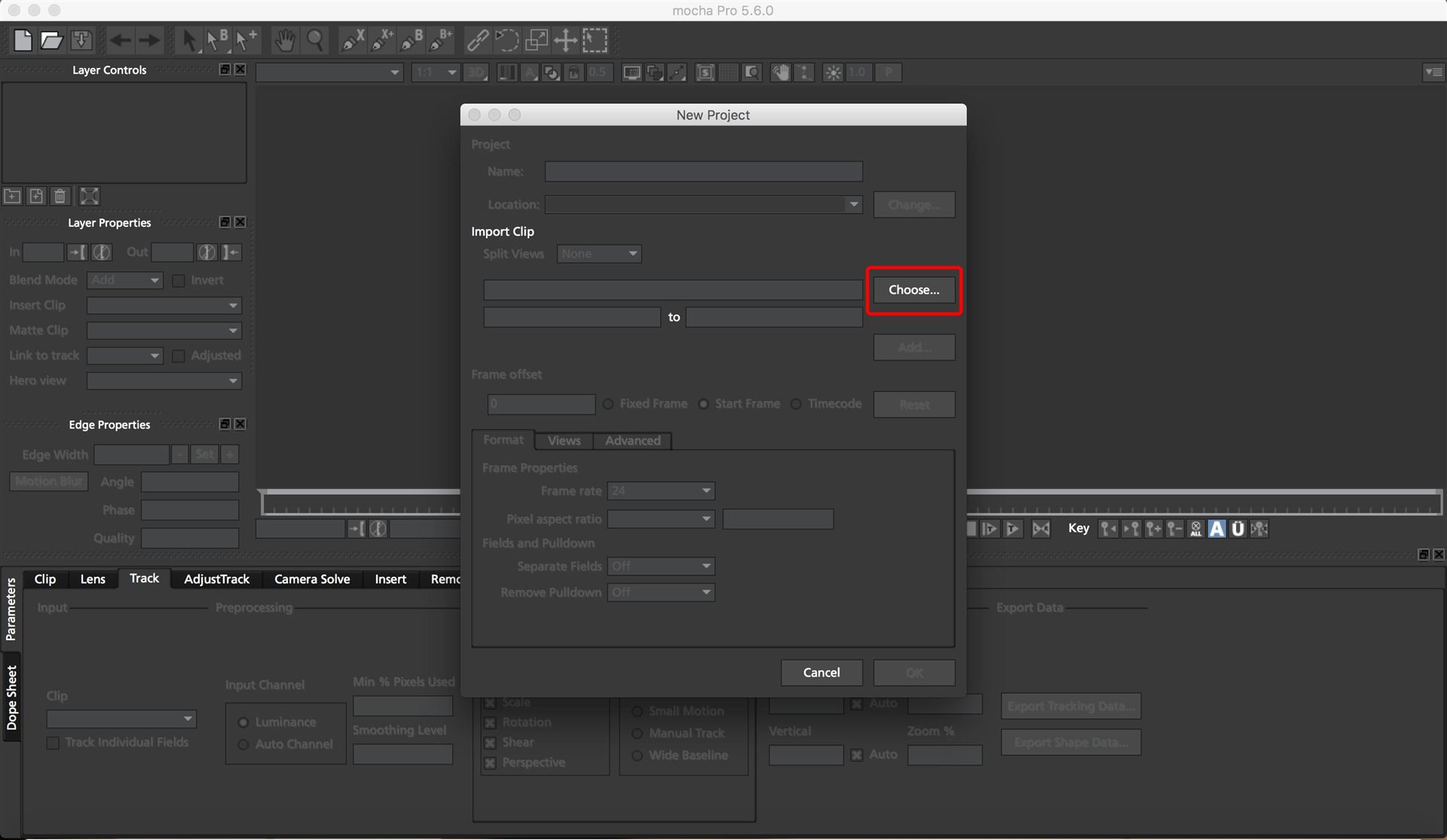Click the import clip path field

point(672,290)
